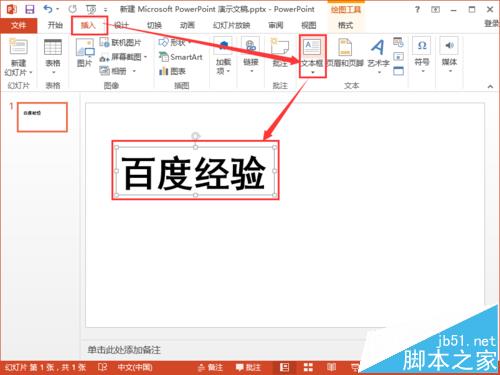Open the 审阅 tab
This screenshot has height=375, width=500.
point(276,25)
